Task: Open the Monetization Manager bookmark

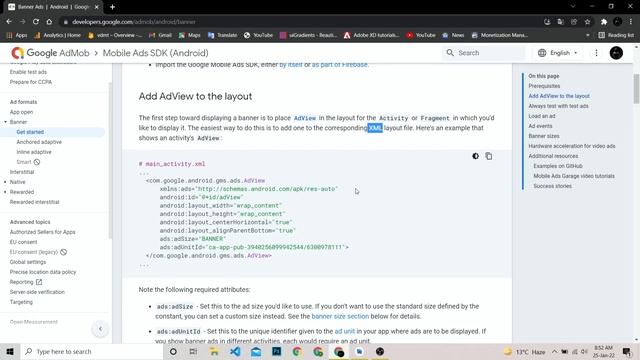Action: [x=500, y=35]
